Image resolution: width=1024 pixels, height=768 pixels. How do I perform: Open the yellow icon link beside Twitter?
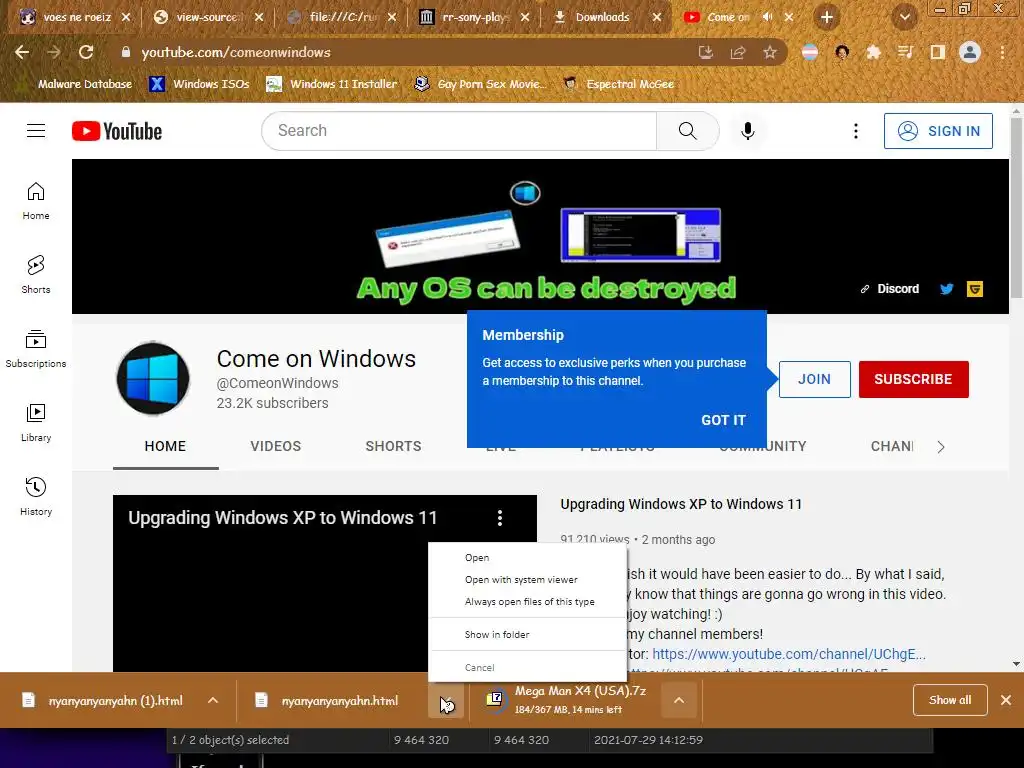(x=975, y=289)
